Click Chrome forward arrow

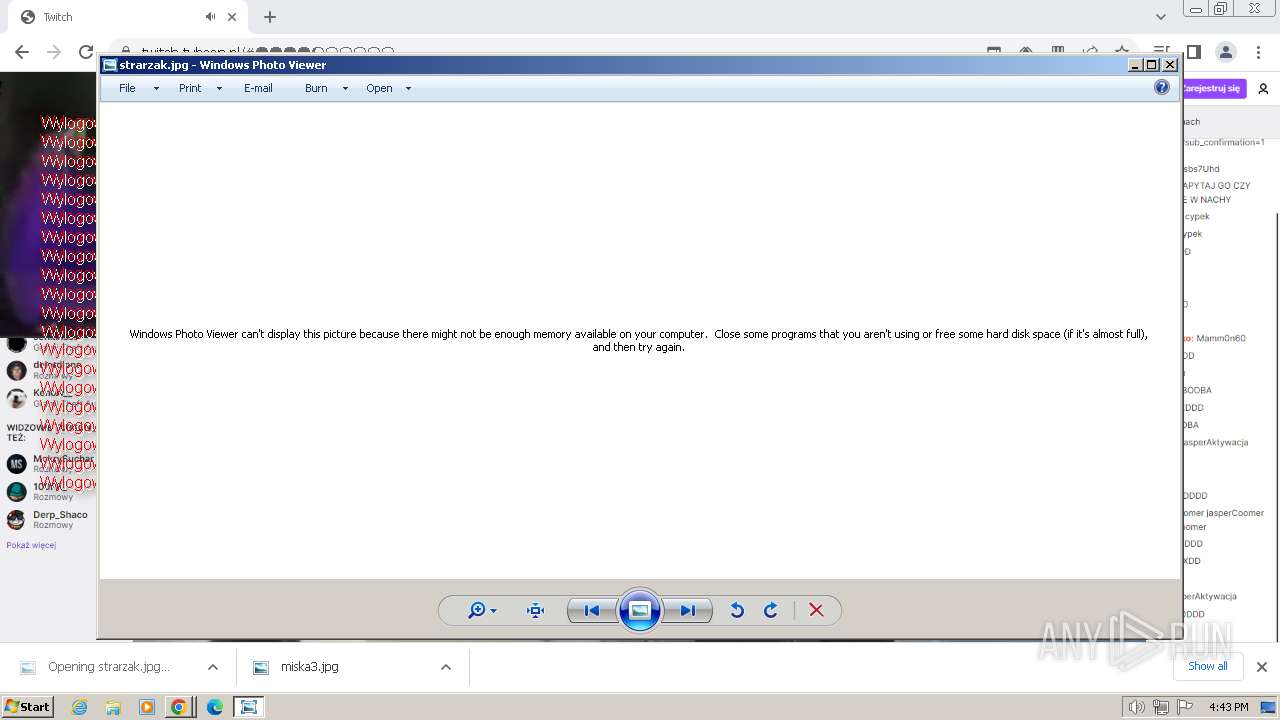pyautogui.click(x=54, y=52)
